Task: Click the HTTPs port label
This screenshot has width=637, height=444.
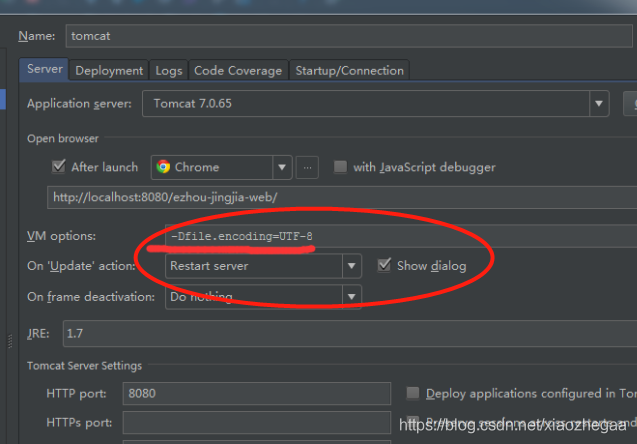Action: (x=79, y=422)
